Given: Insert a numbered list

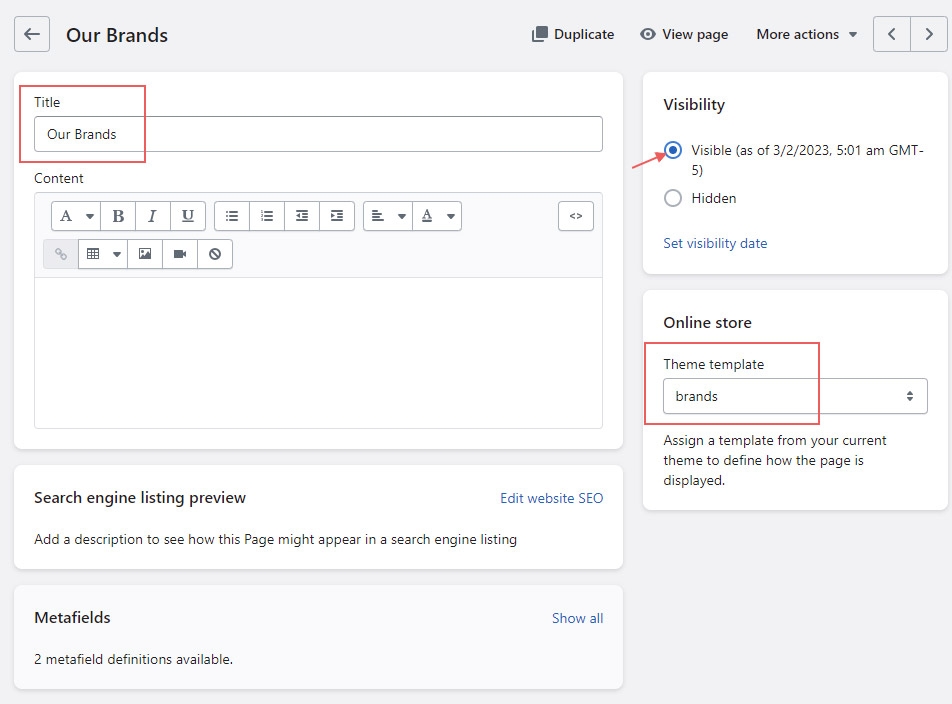Looking at the screenshot, I should point(267,216).
